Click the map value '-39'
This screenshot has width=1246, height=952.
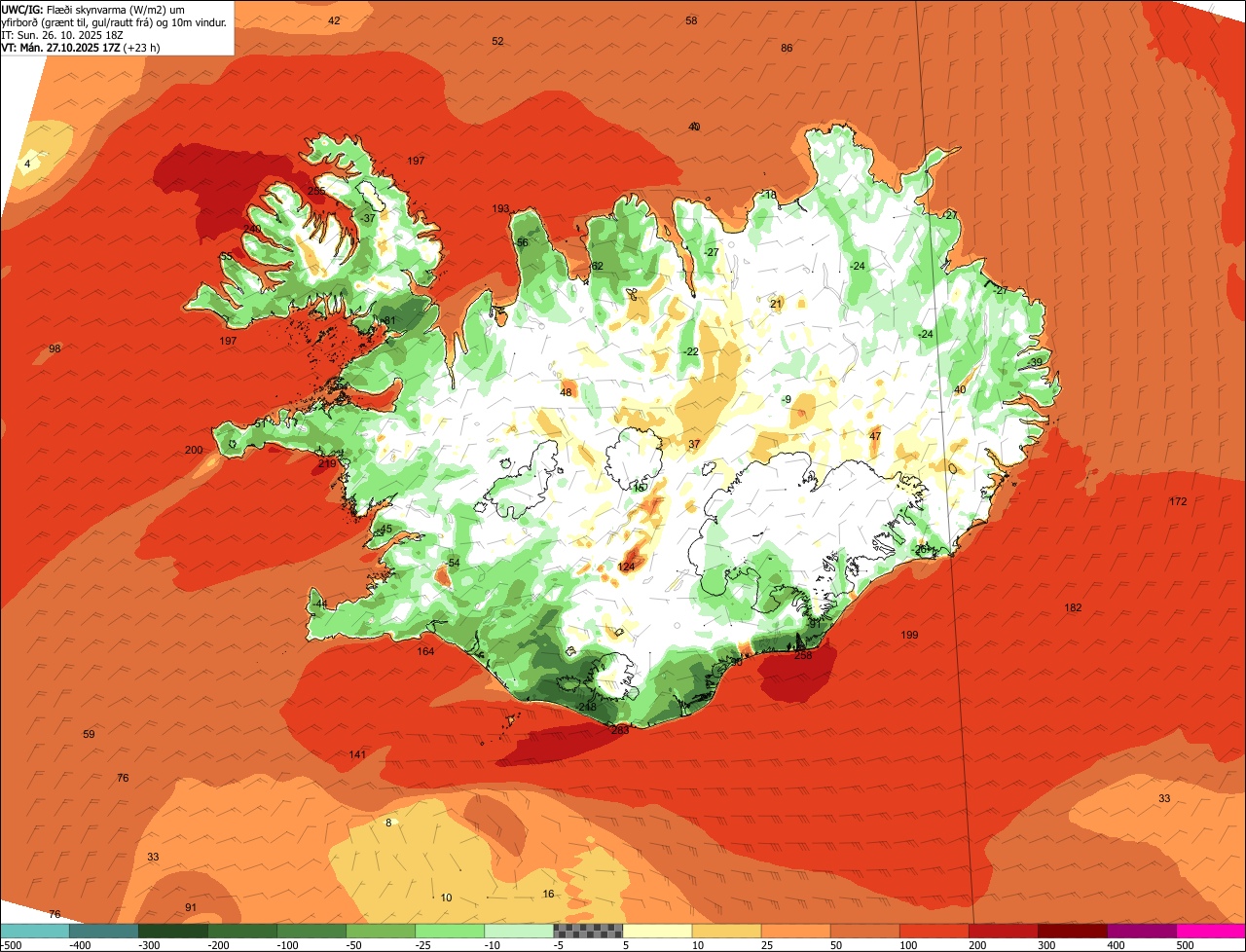click(1034, 362)
